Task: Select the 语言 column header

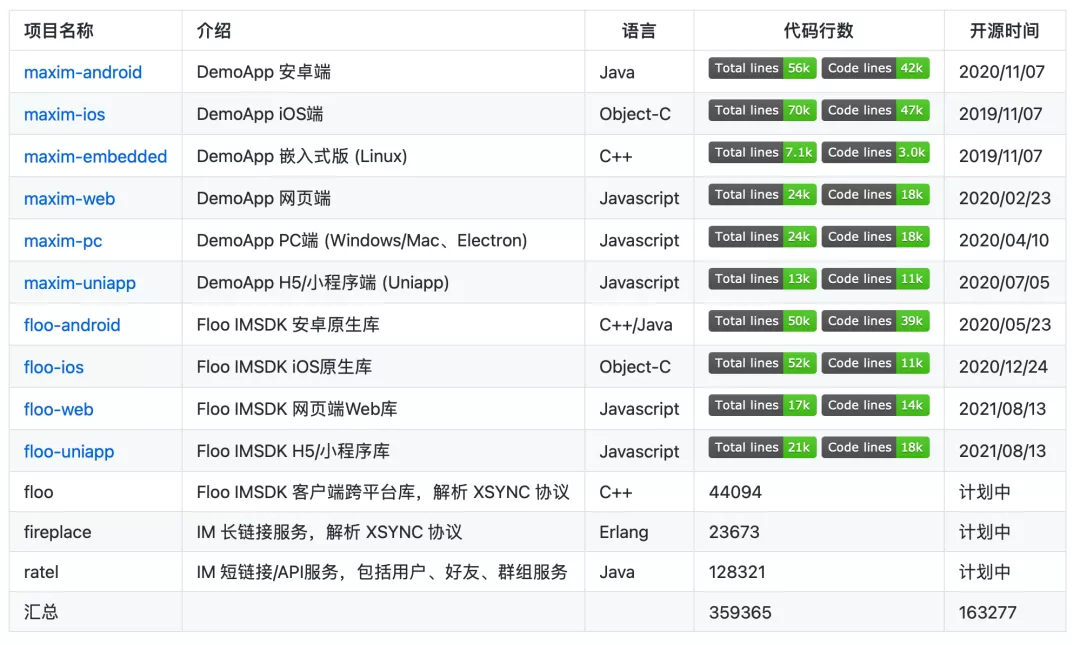Action: click(x=639, y=30)
